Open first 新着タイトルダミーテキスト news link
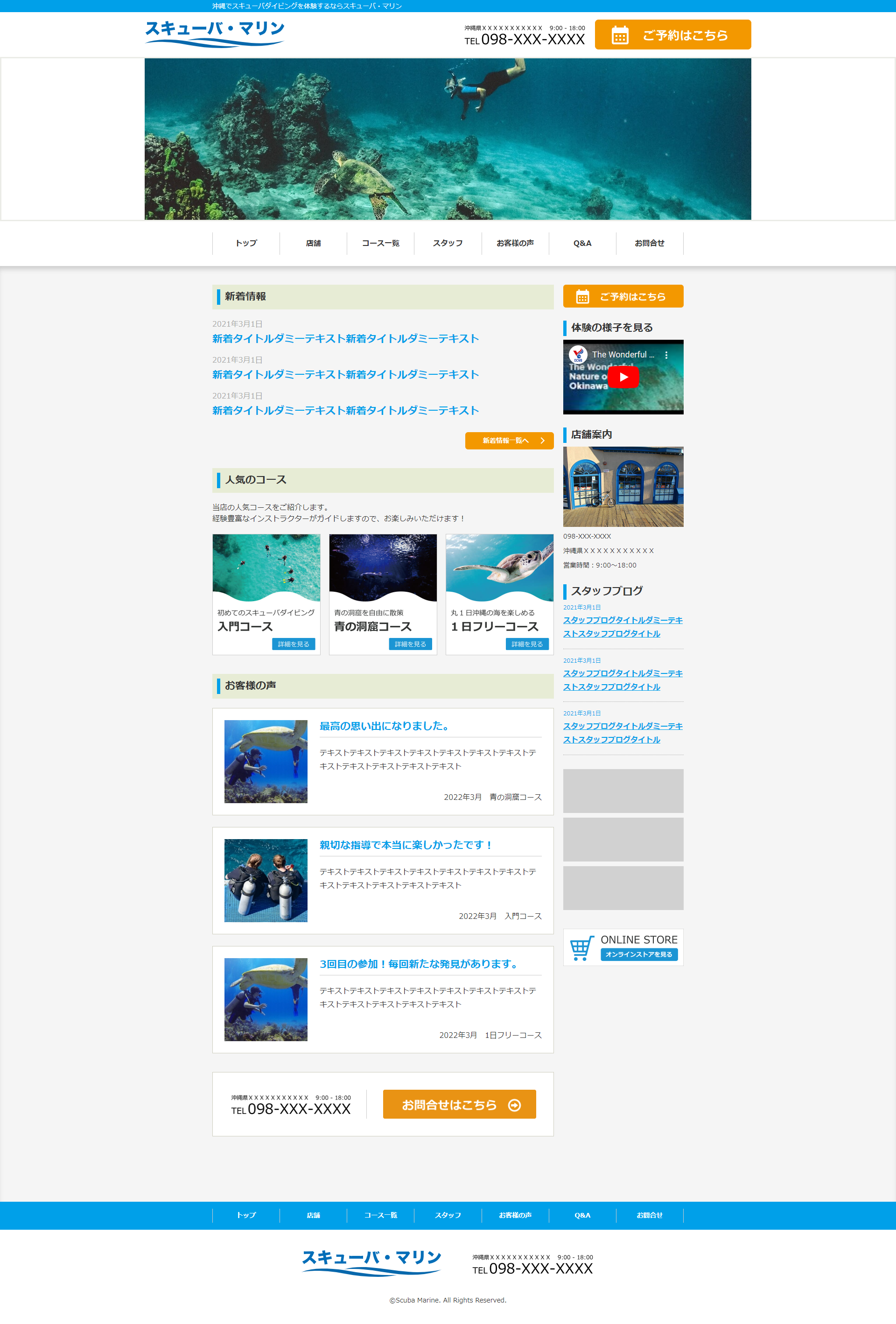The width and height of the screenshot is (896, 1324). [x=345, y=339]
